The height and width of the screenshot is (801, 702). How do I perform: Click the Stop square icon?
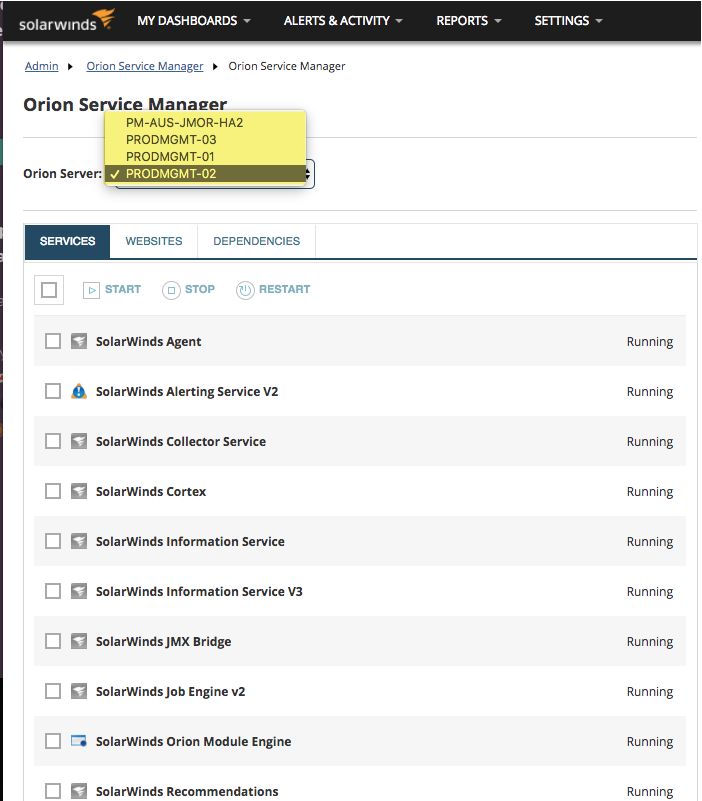pos(171,290)
